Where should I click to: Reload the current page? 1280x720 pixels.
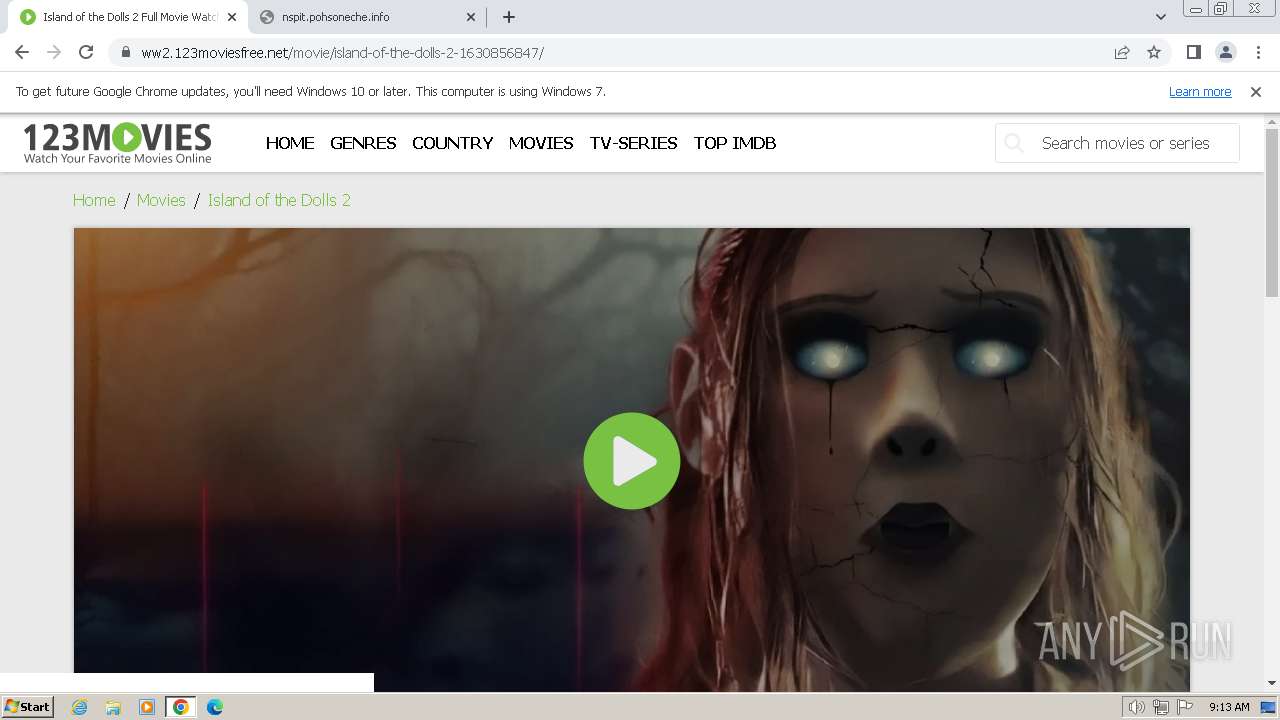[86, 52]
